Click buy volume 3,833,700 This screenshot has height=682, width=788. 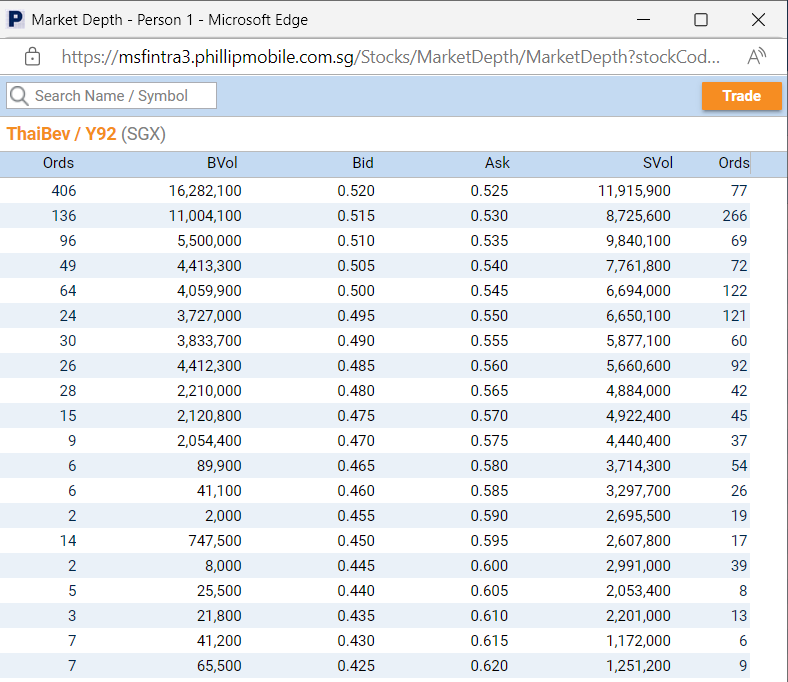pos(209,341)
